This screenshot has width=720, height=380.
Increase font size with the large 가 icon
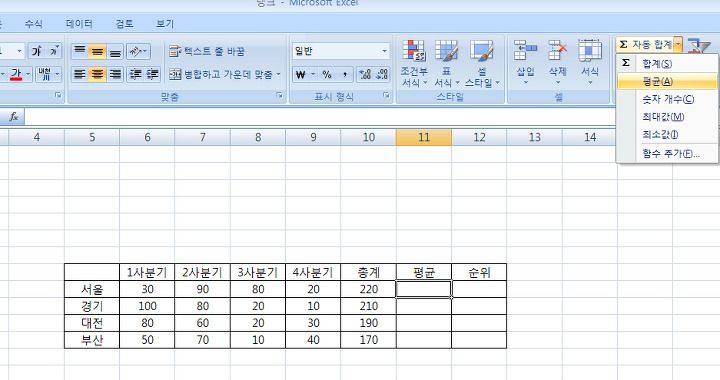(x=36, y=51)
